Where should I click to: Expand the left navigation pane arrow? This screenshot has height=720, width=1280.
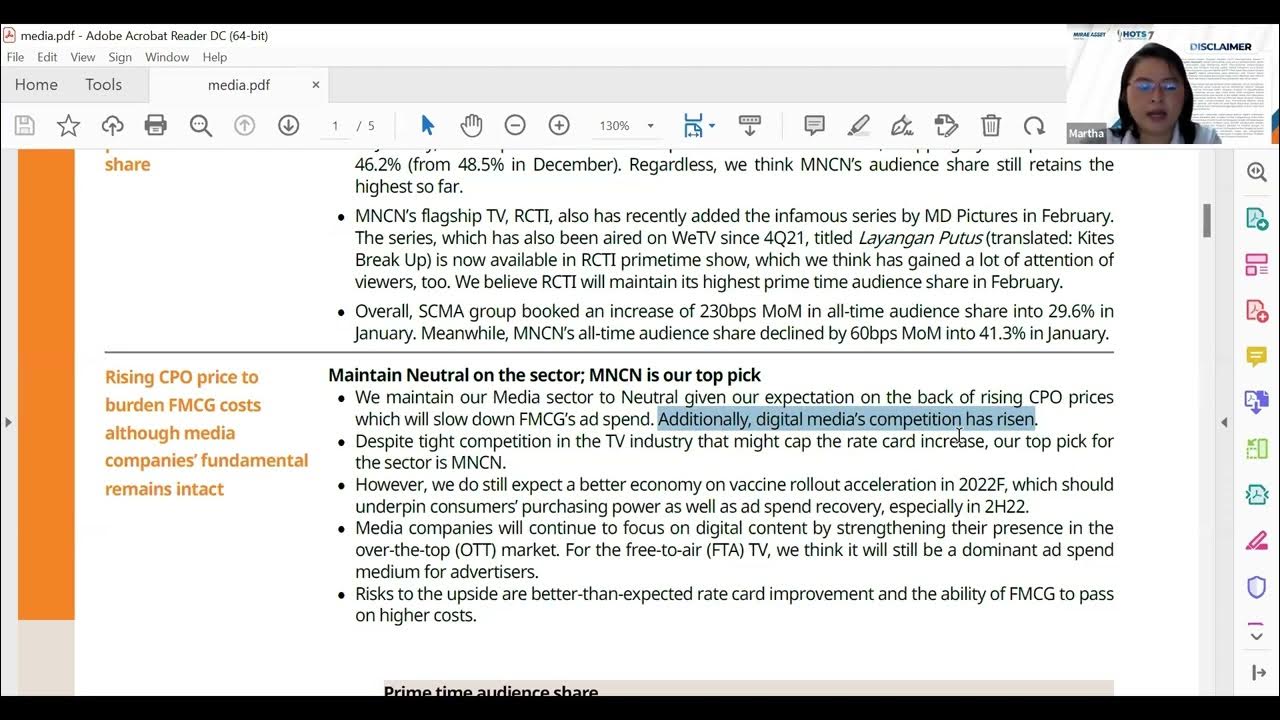pos(8,422)
